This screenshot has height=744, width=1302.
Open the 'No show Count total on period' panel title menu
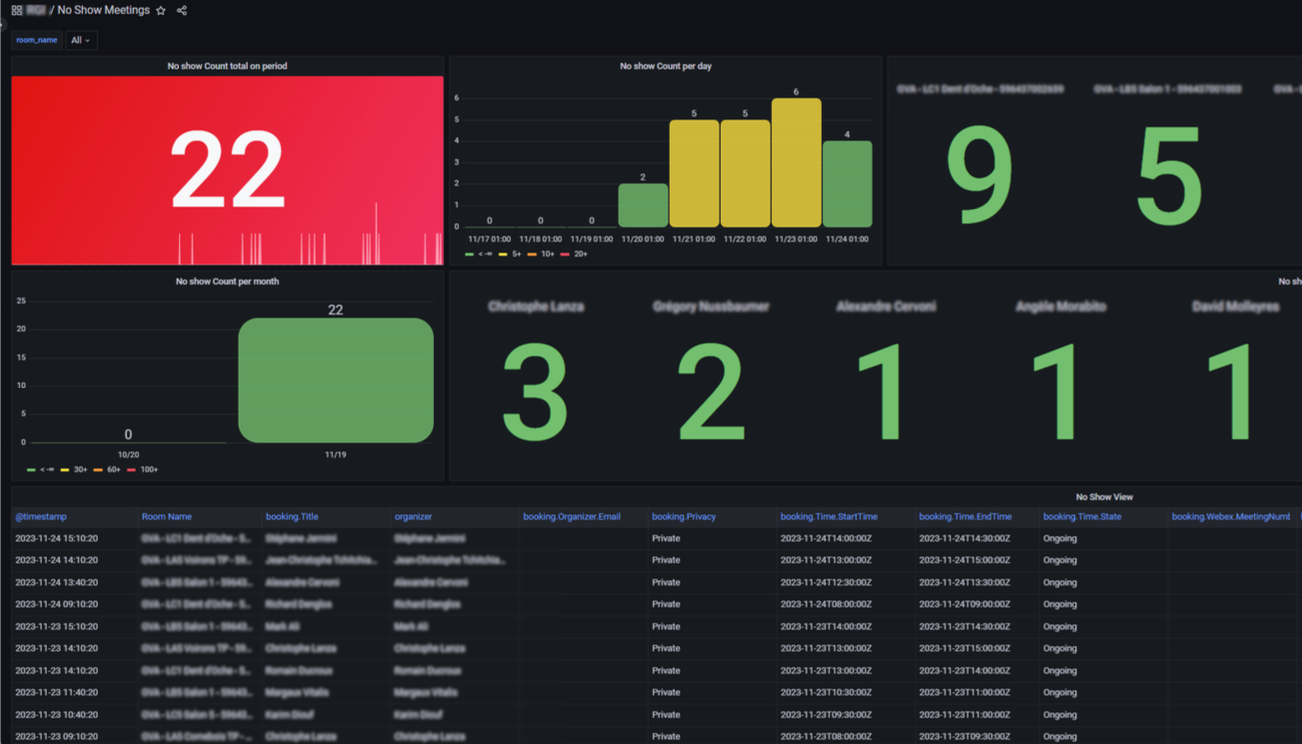(x=227, y=66)
